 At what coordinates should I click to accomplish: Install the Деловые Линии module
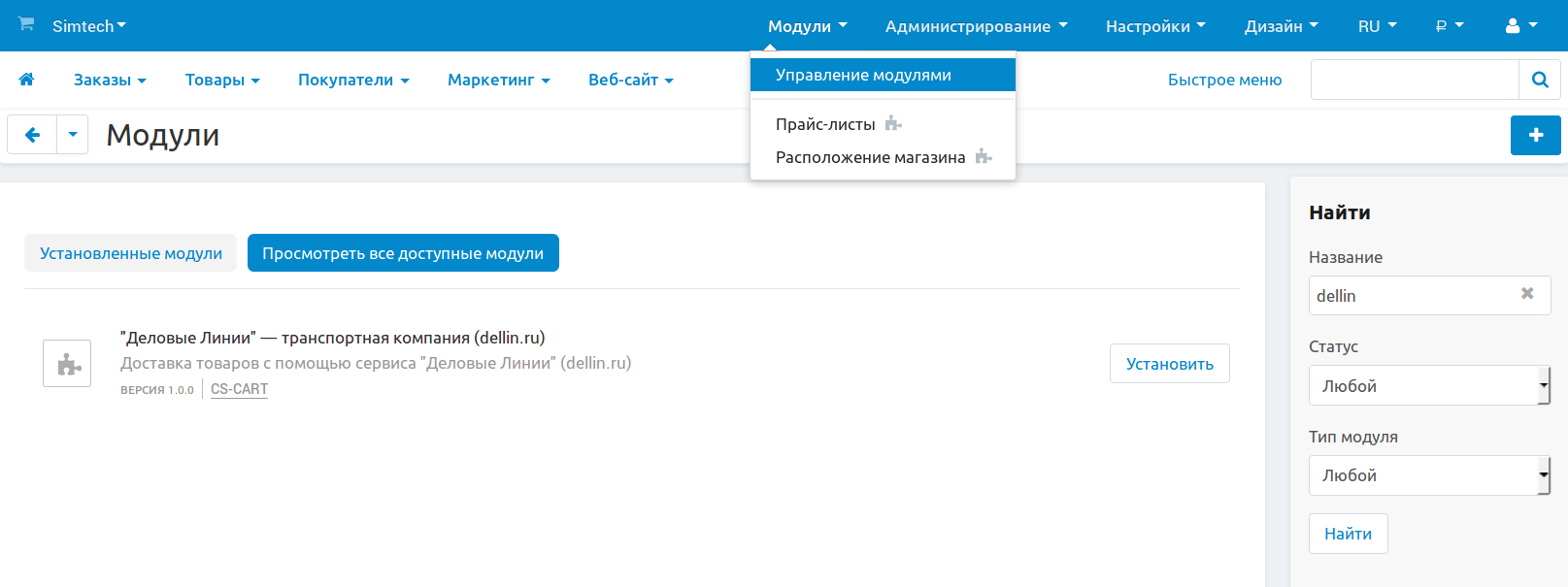1169,364
